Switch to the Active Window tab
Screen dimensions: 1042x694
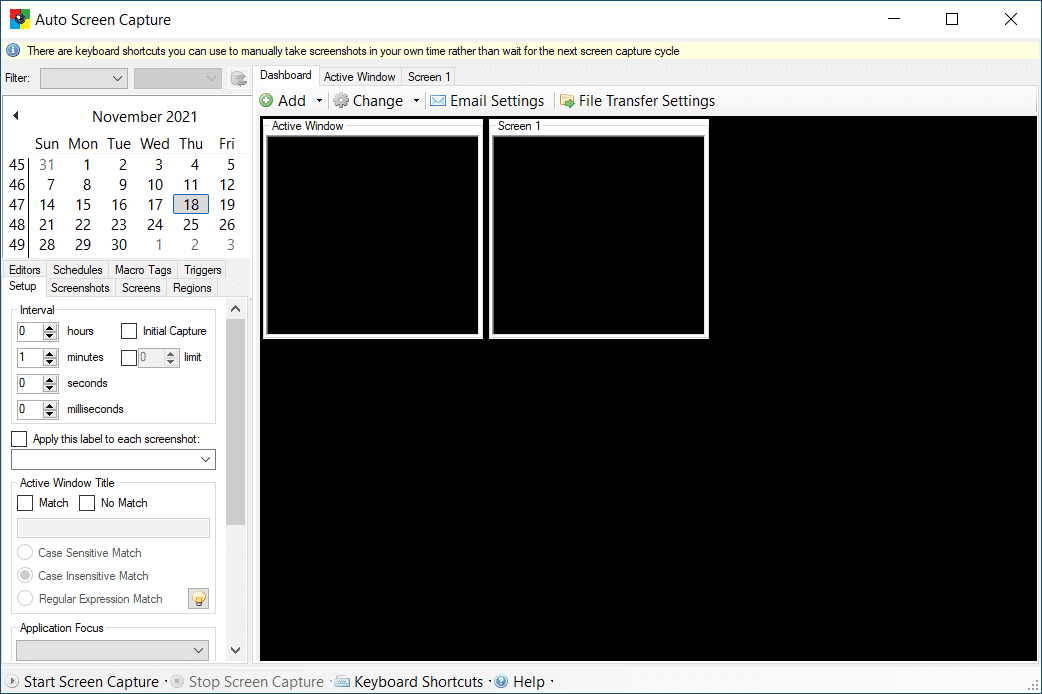[360, 77]
